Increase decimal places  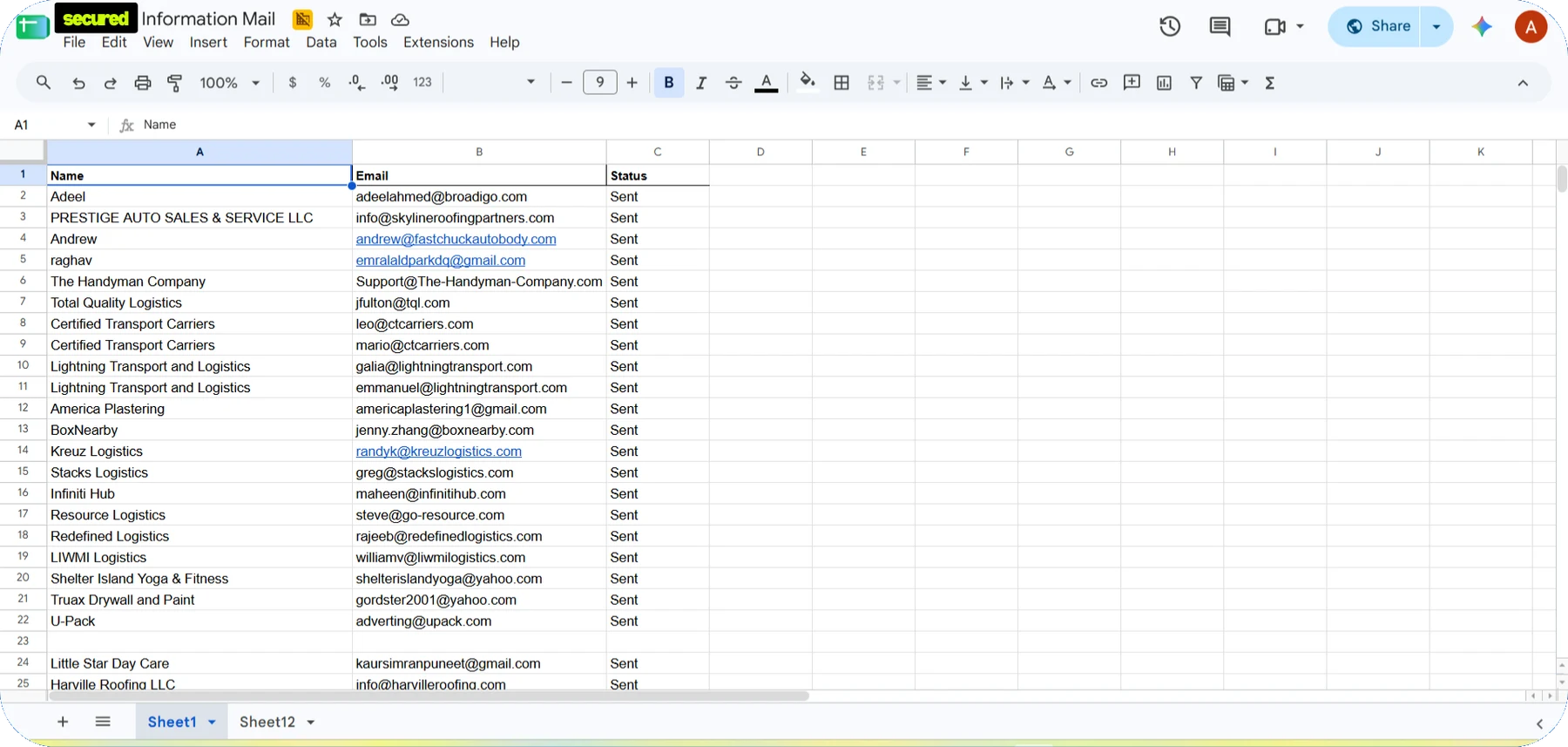[x=390, y=83]
